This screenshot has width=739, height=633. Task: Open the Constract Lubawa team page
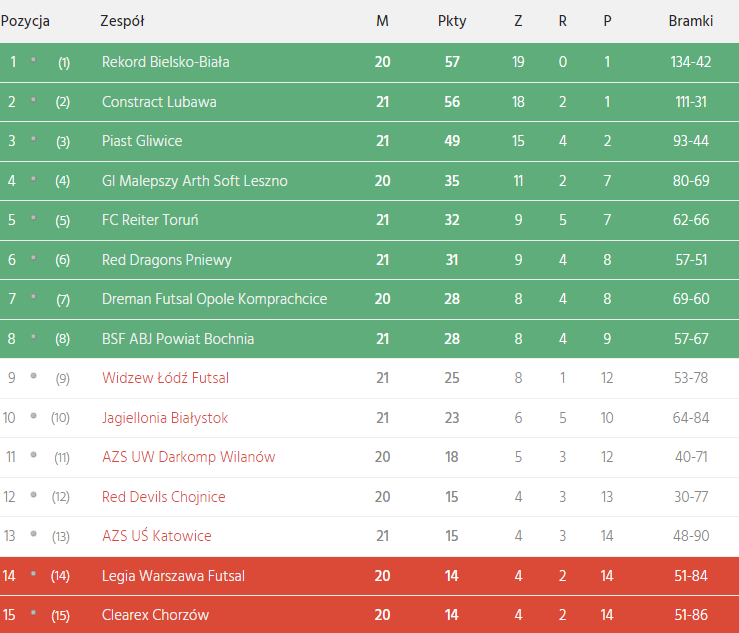(159, 102)
